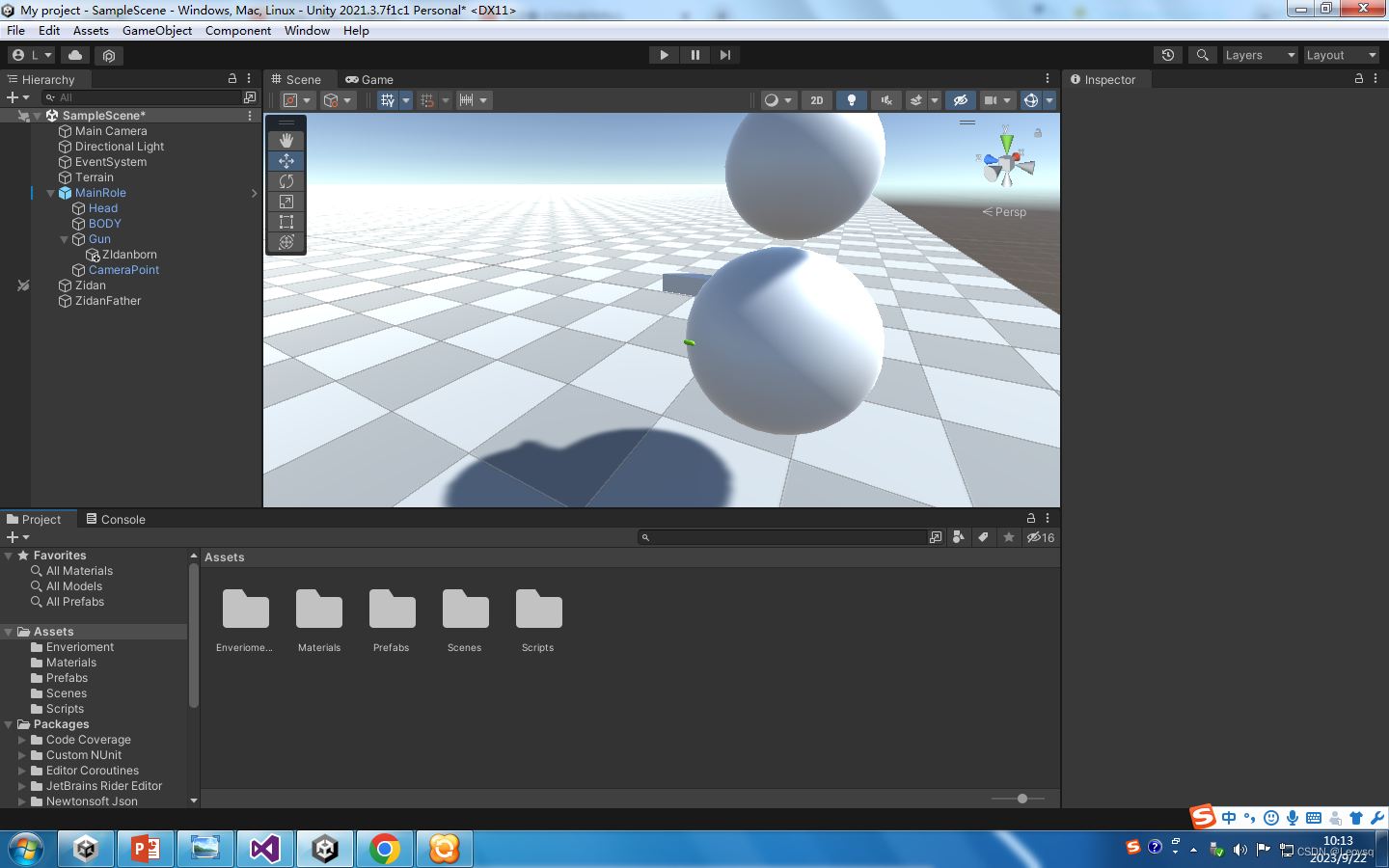
Task: Switch to the Console tab
Action: 116,519
